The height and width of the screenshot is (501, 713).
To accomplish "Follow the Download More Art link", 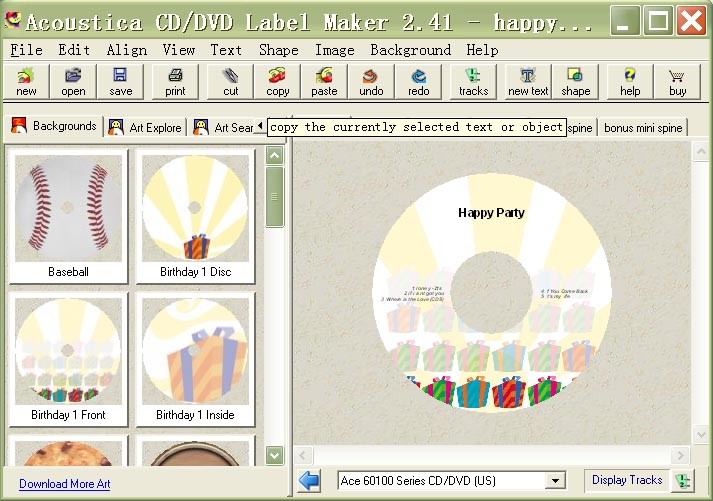I will pos(64,484).
